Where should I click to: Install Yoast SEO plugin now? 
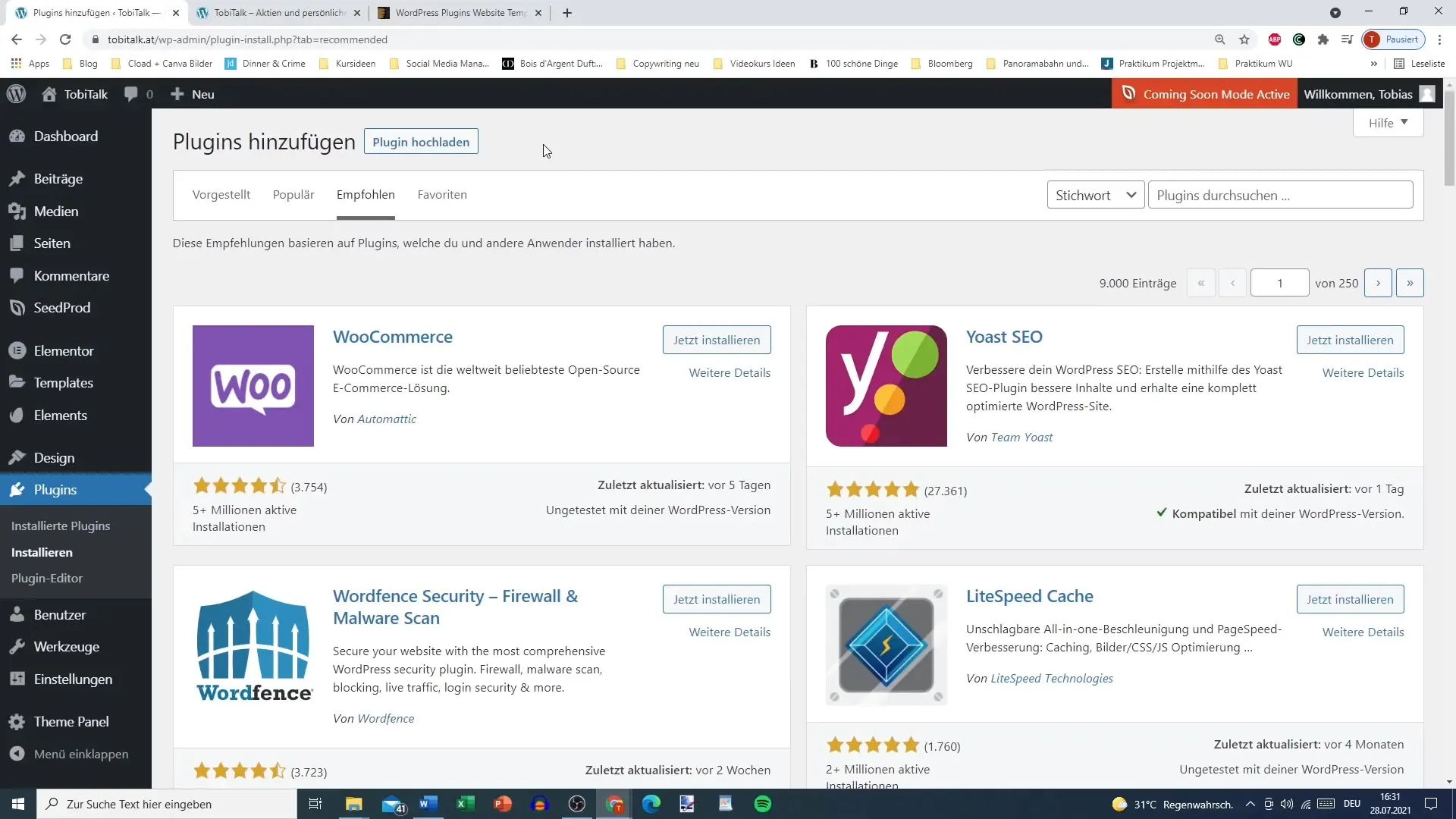(1350, 340)
